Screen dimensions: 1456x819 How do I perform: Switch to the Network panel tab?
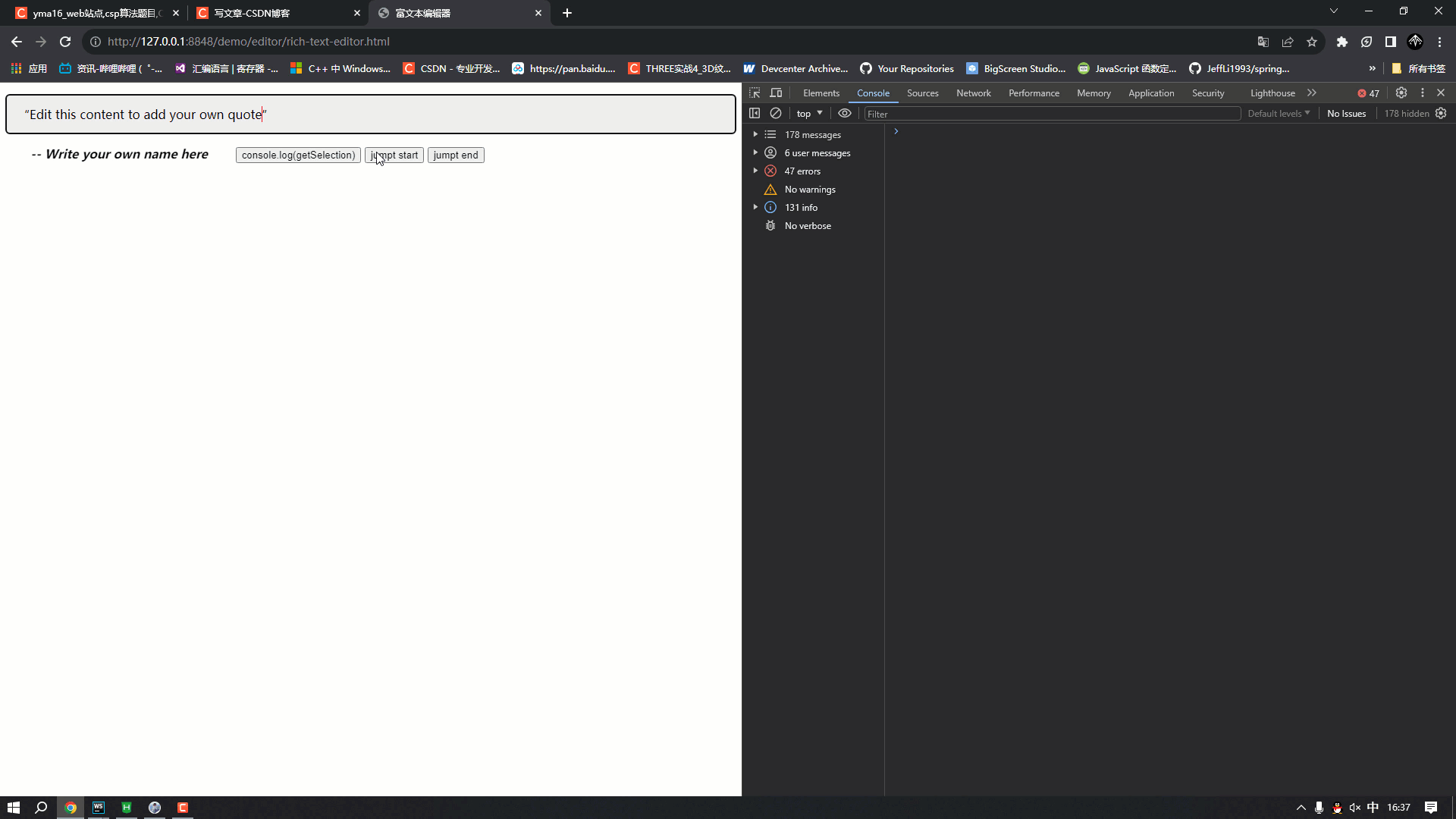[x=973, y=93]
